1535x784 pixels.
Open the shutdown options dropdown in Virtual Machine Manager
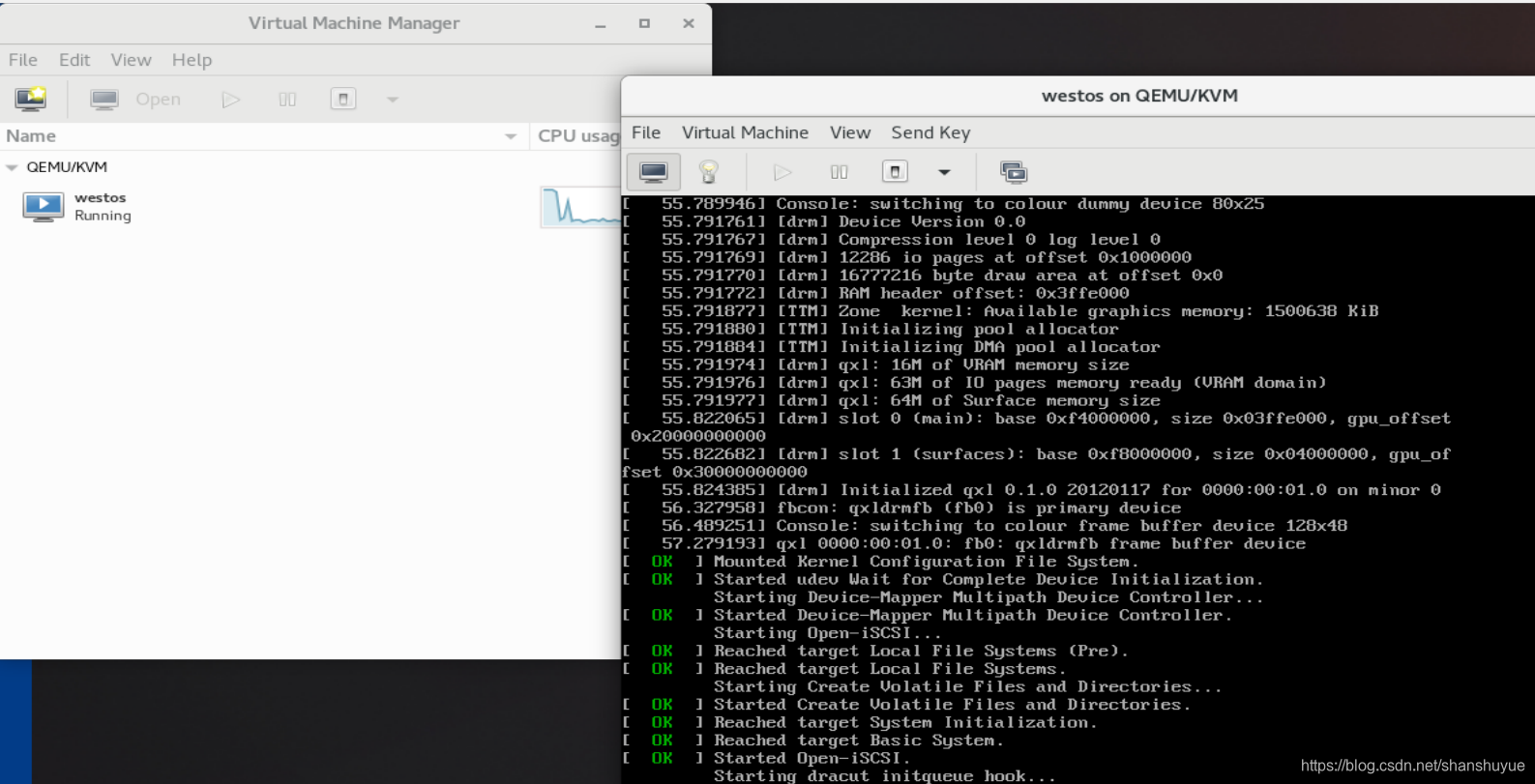pyautogui.click(x=393, y=100)
